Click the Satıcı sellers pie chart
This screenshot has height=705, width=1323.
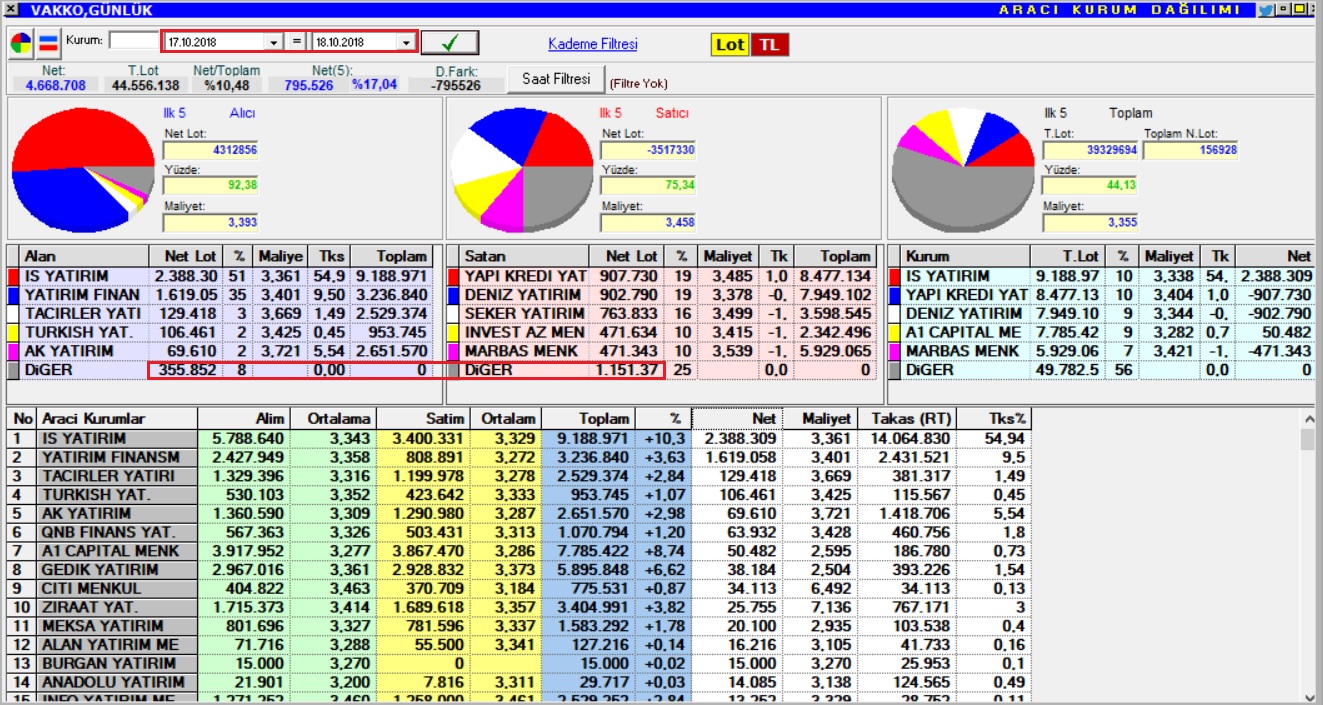523,170
